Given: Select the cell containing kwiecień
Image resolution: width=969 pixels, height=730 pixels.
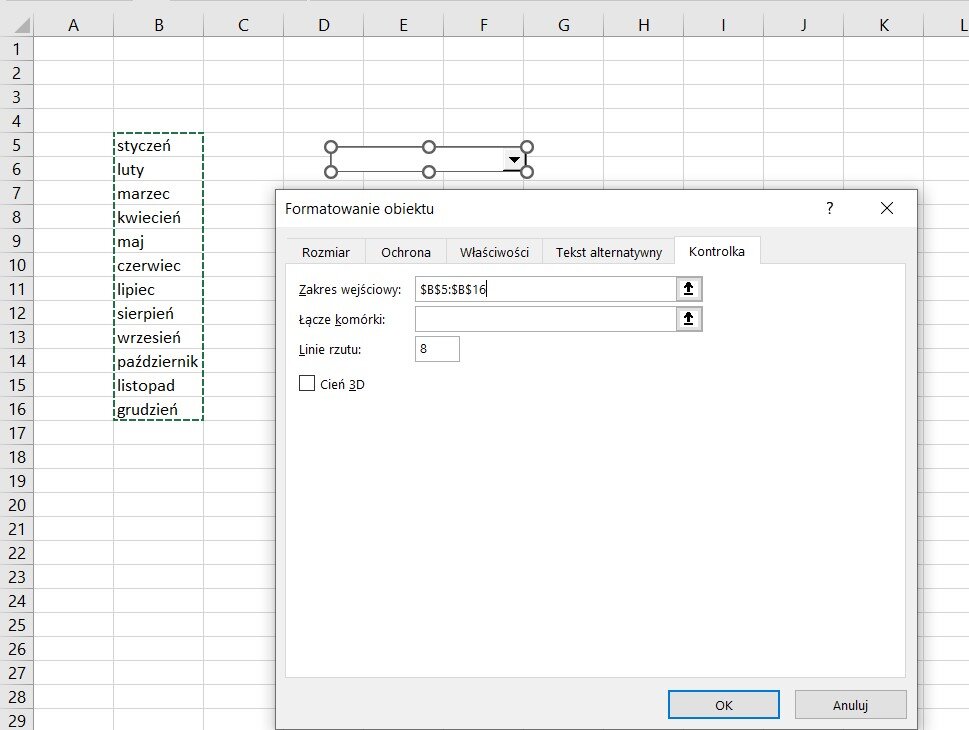Looking at the screenshot, I should pos(159,218).
